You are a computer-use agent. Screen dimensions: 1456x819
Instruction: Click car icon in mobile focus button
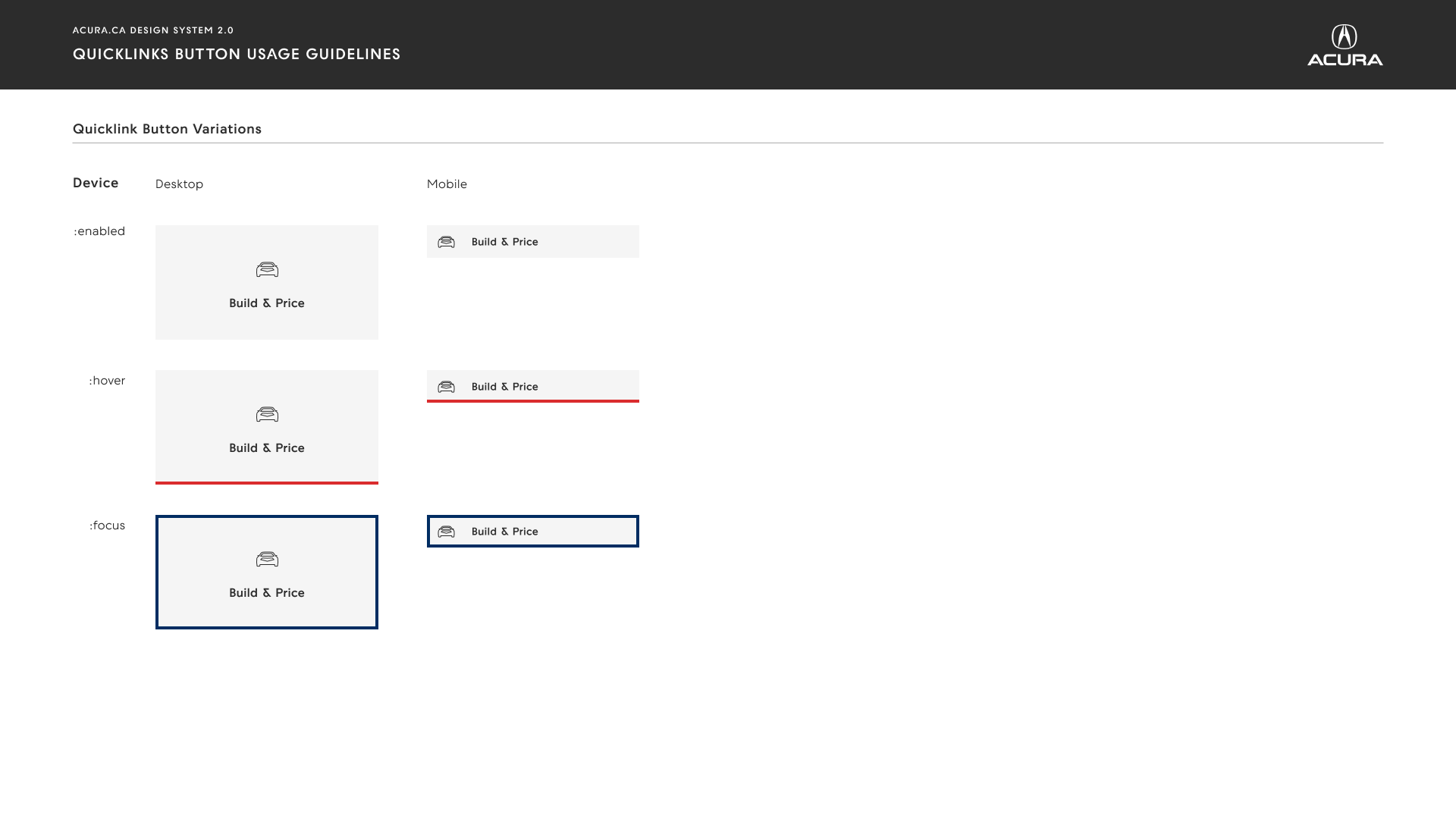[x=446, y=532]
